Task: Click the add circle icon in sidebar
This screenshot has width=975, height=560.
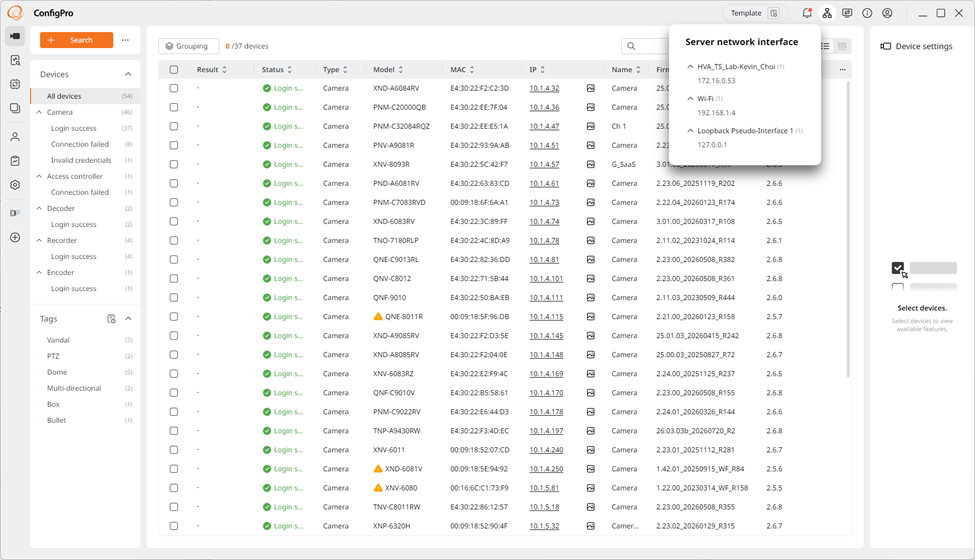Action: point(15,237)
